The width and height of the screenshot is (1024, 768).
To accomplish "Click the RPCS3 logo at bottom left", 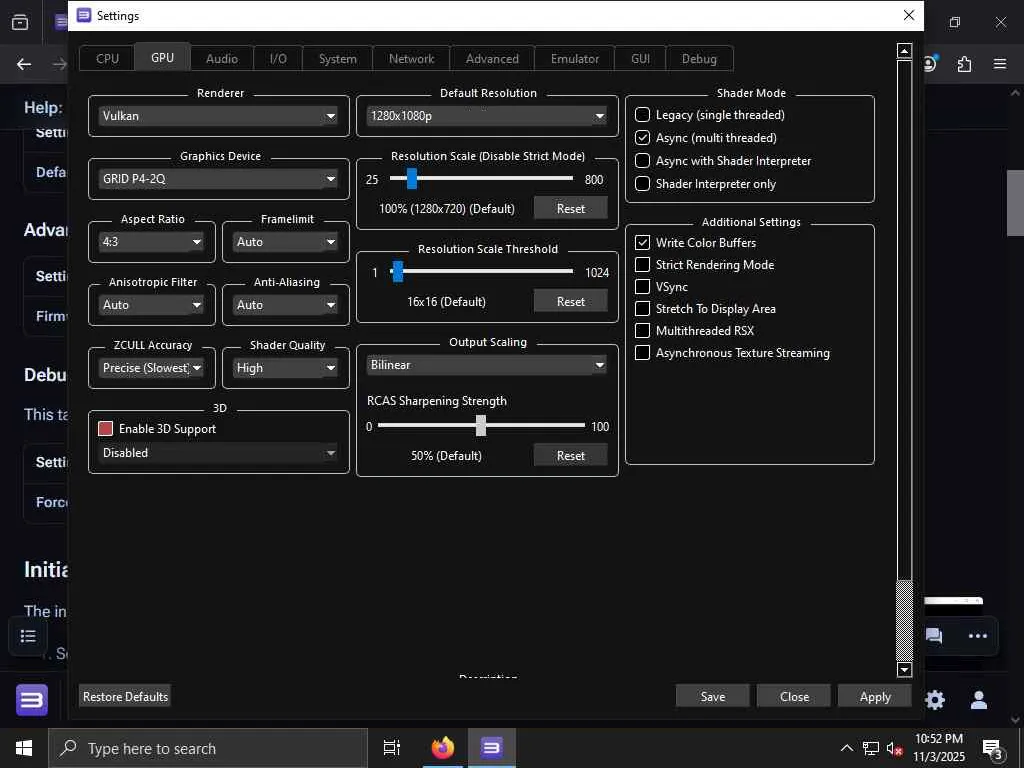I will point(31,700).
